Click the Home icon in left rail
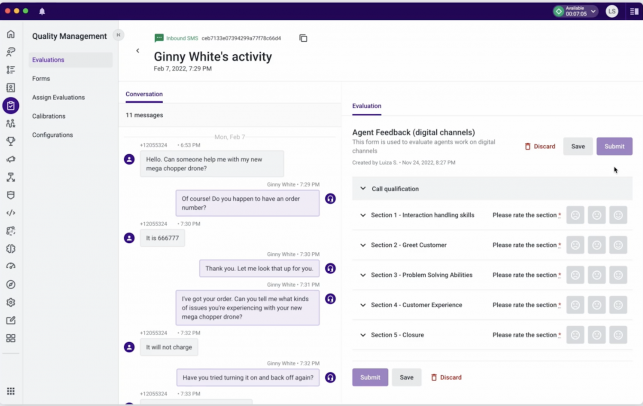The width and height of the screenshot is (643, 406). click(11, 34)
